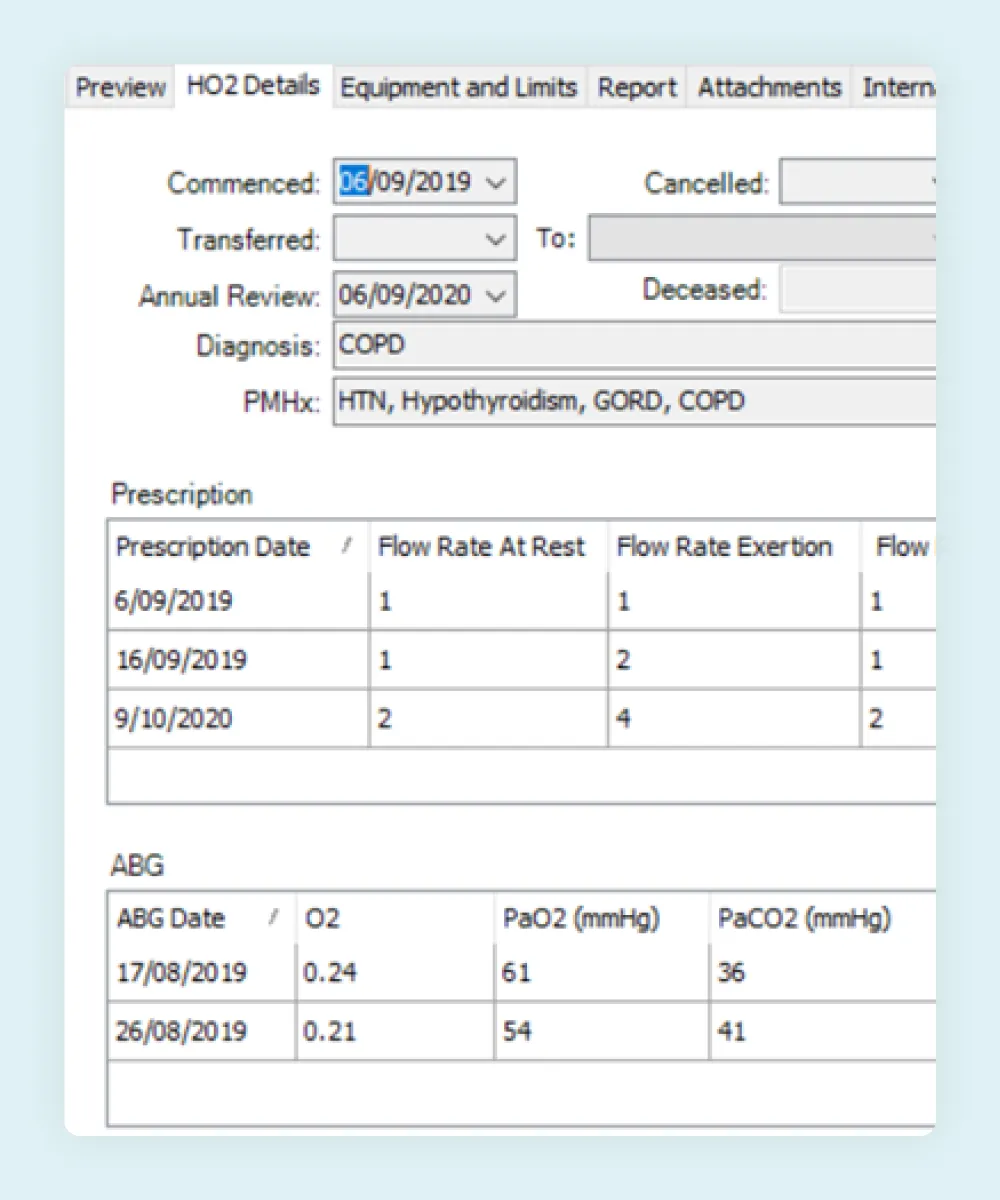
Task: Select ABG date 17/08/2019 cell
Action: [202, 973]
